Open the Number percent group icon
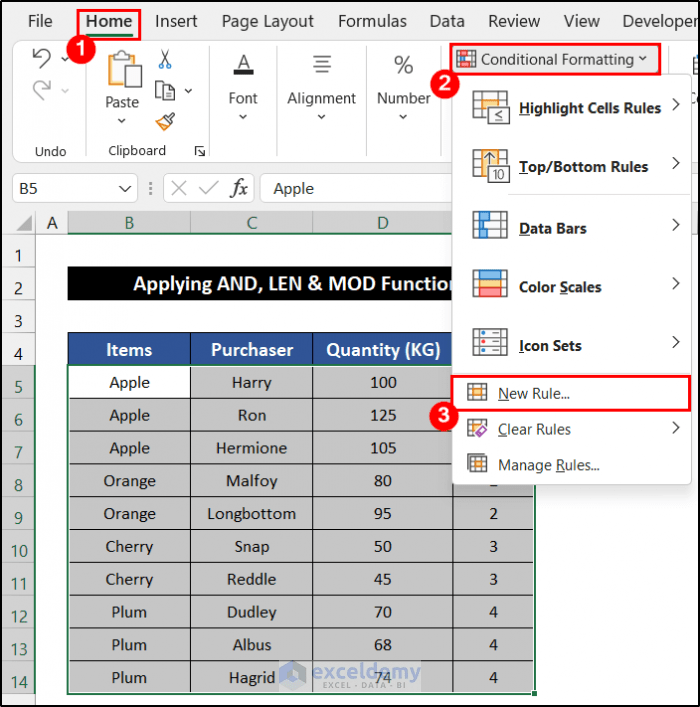This screenshot has width=700, height=707. point(403,64)
